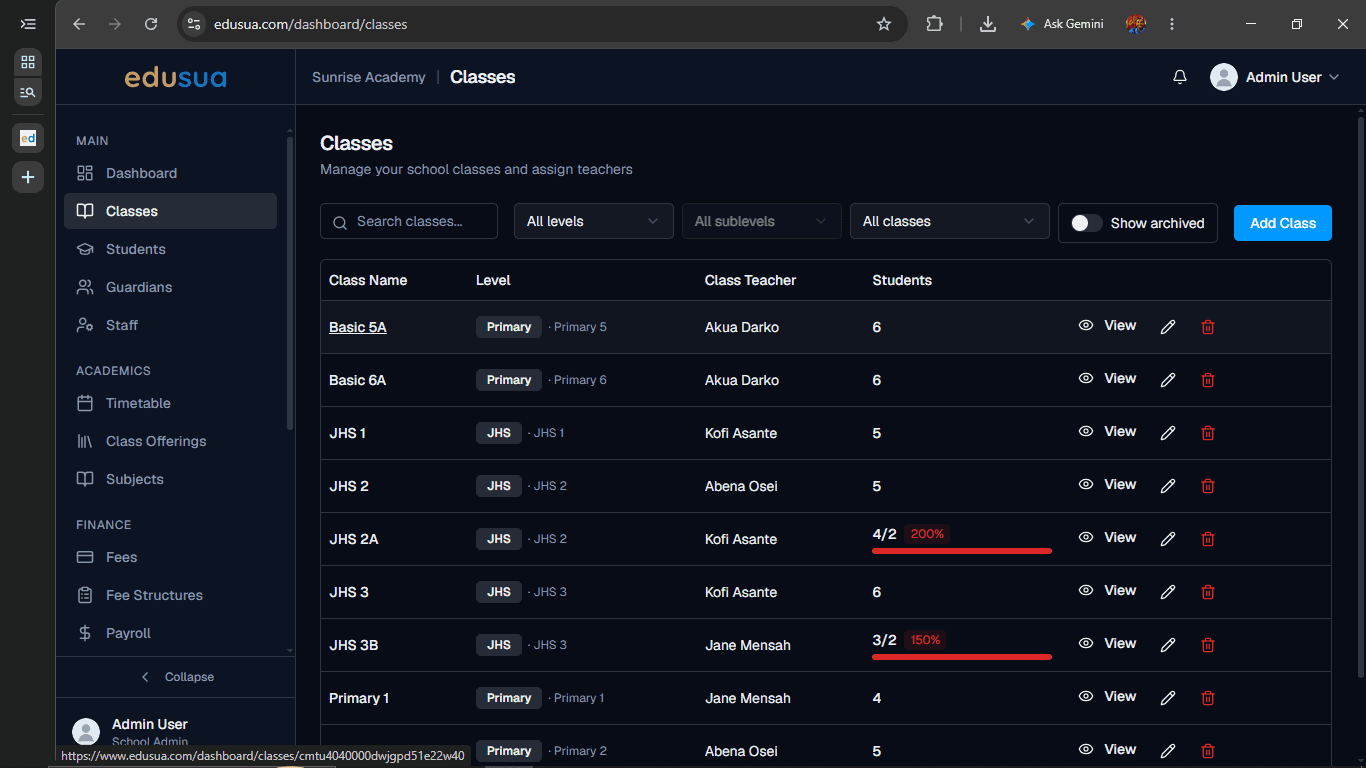The image size is (1366, 768).
Task: Delete the JHS 3 class
Action: pos(1207,592)
